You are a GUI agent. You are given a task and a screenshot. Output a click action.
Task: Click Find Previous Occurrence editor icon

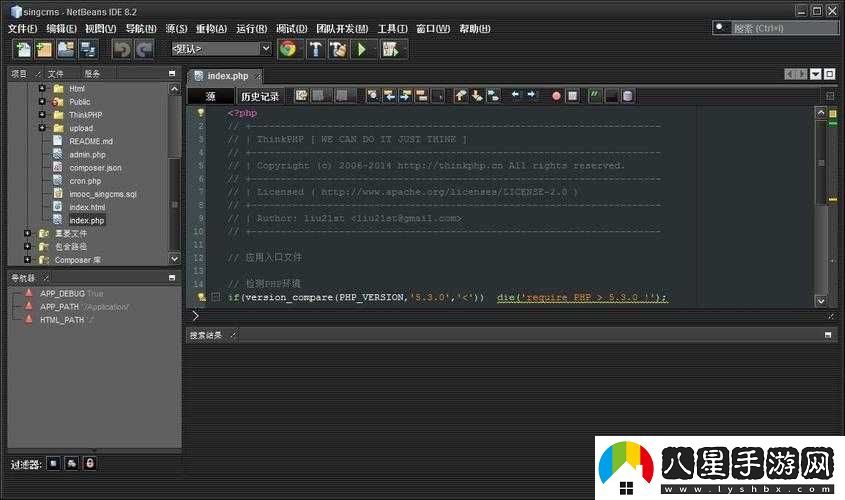(389, 96)
